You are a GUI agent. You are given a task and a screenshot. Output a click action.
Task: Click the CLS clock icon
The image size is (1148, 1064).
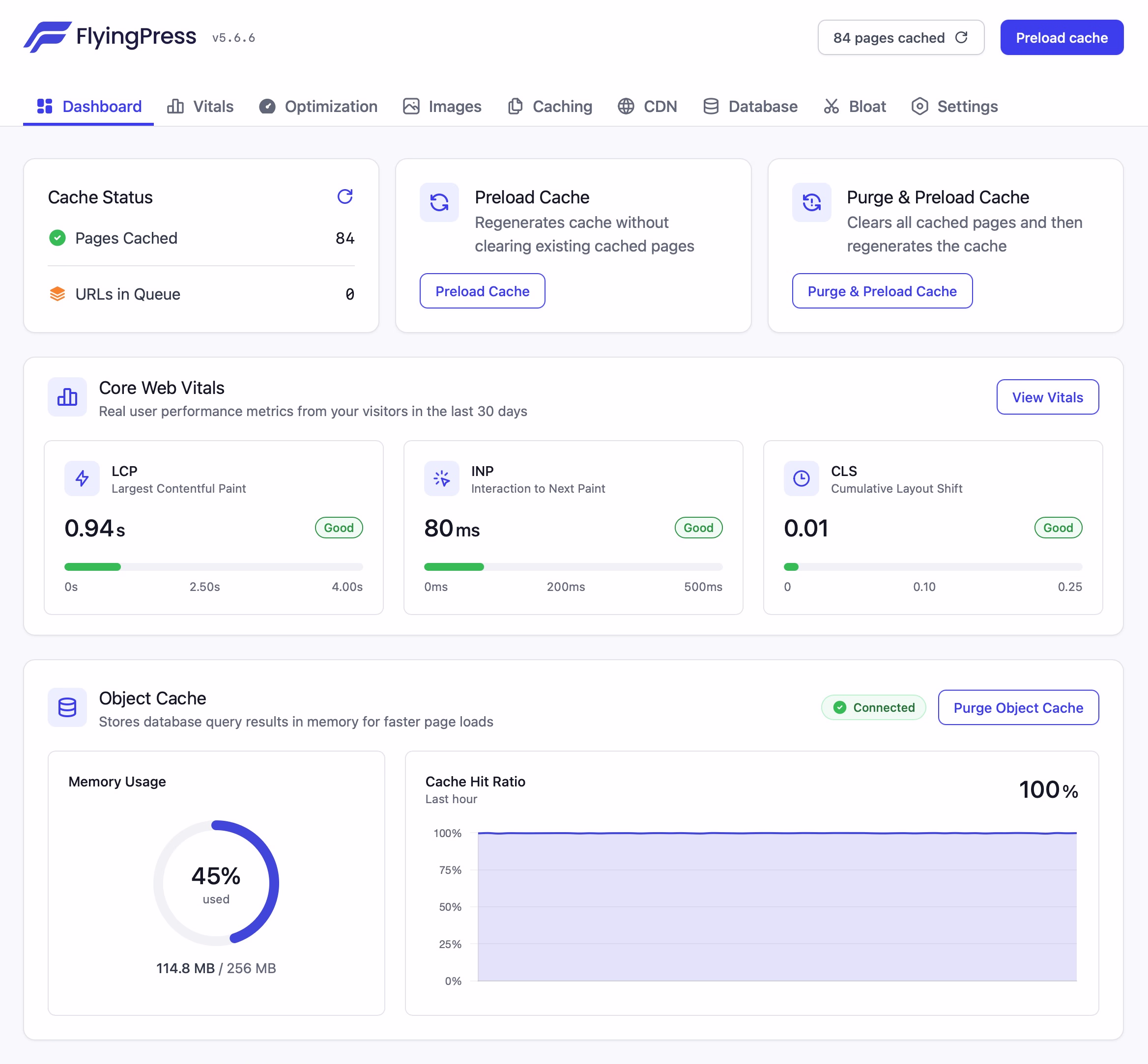click(x=801, y=478)
